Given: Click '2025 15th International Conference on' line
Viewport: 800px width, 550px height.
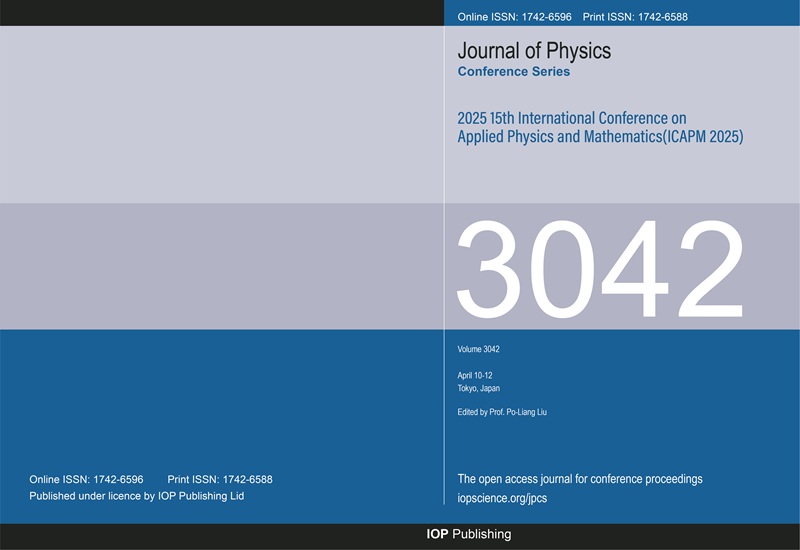Looking at the screenshot, I should tap(571, 118).
